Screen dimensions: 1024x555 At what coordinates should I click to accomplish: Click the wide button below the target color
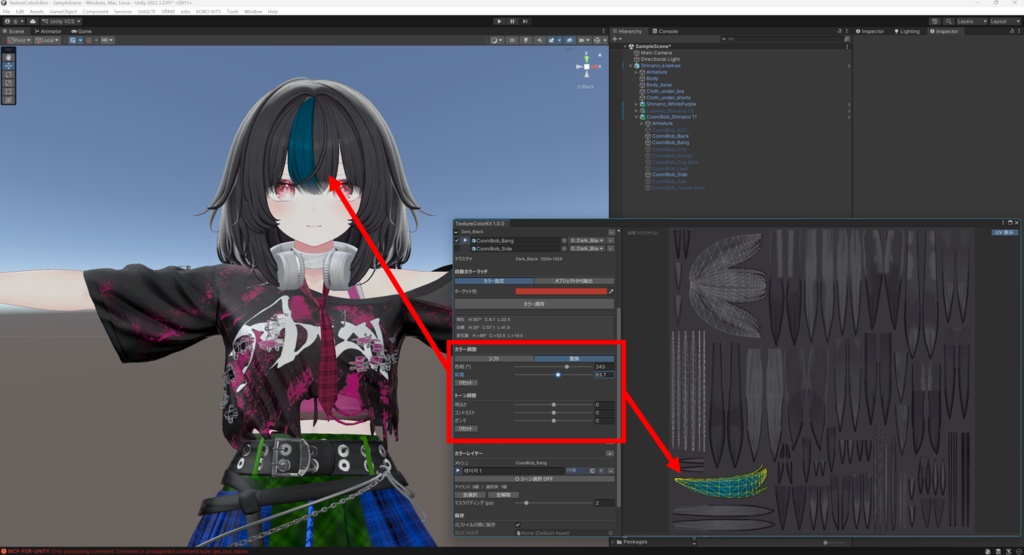pyautogui.click(x=534, y=304)
